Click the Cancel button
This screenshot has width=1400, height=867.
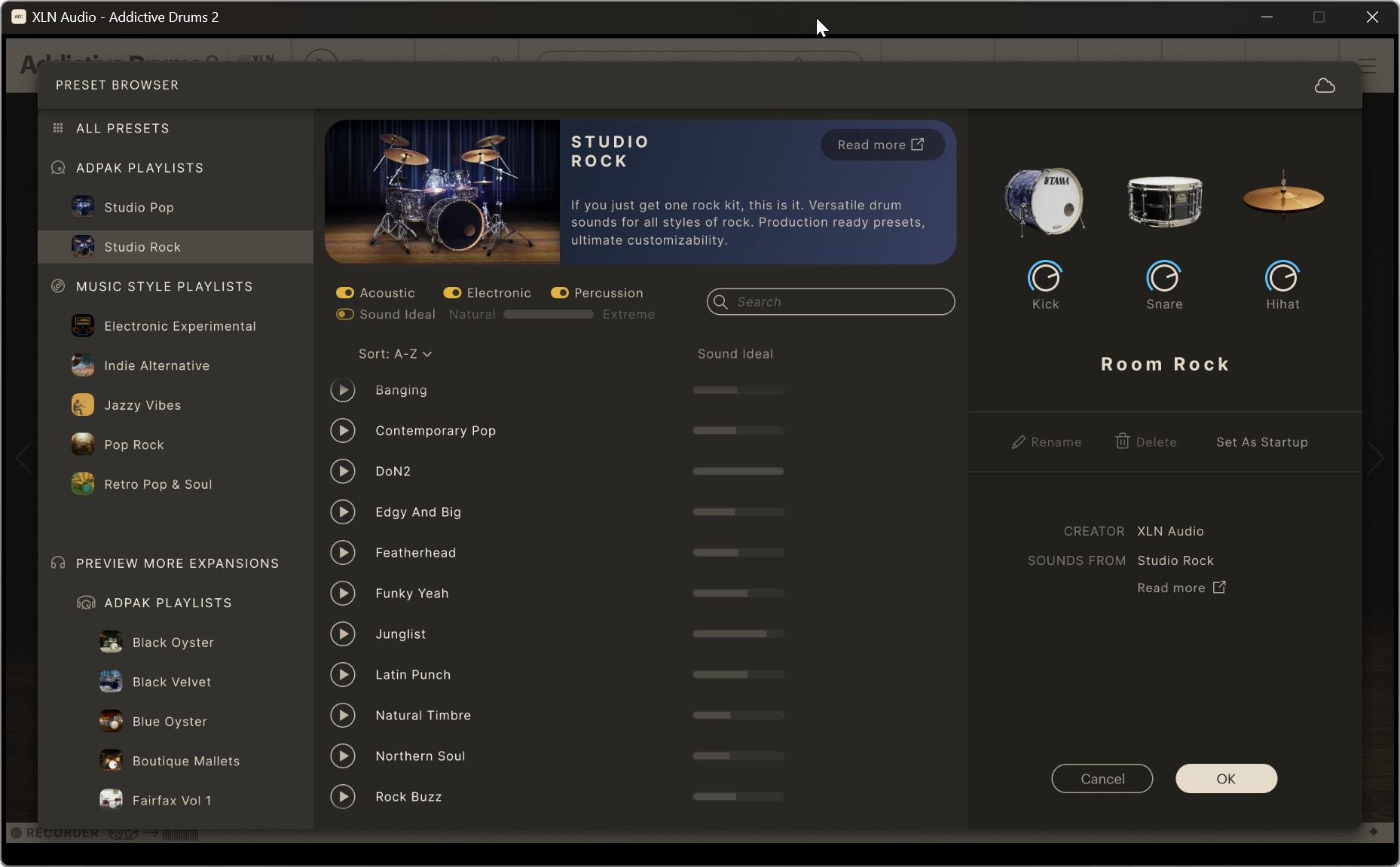[x=1102, y=779]
